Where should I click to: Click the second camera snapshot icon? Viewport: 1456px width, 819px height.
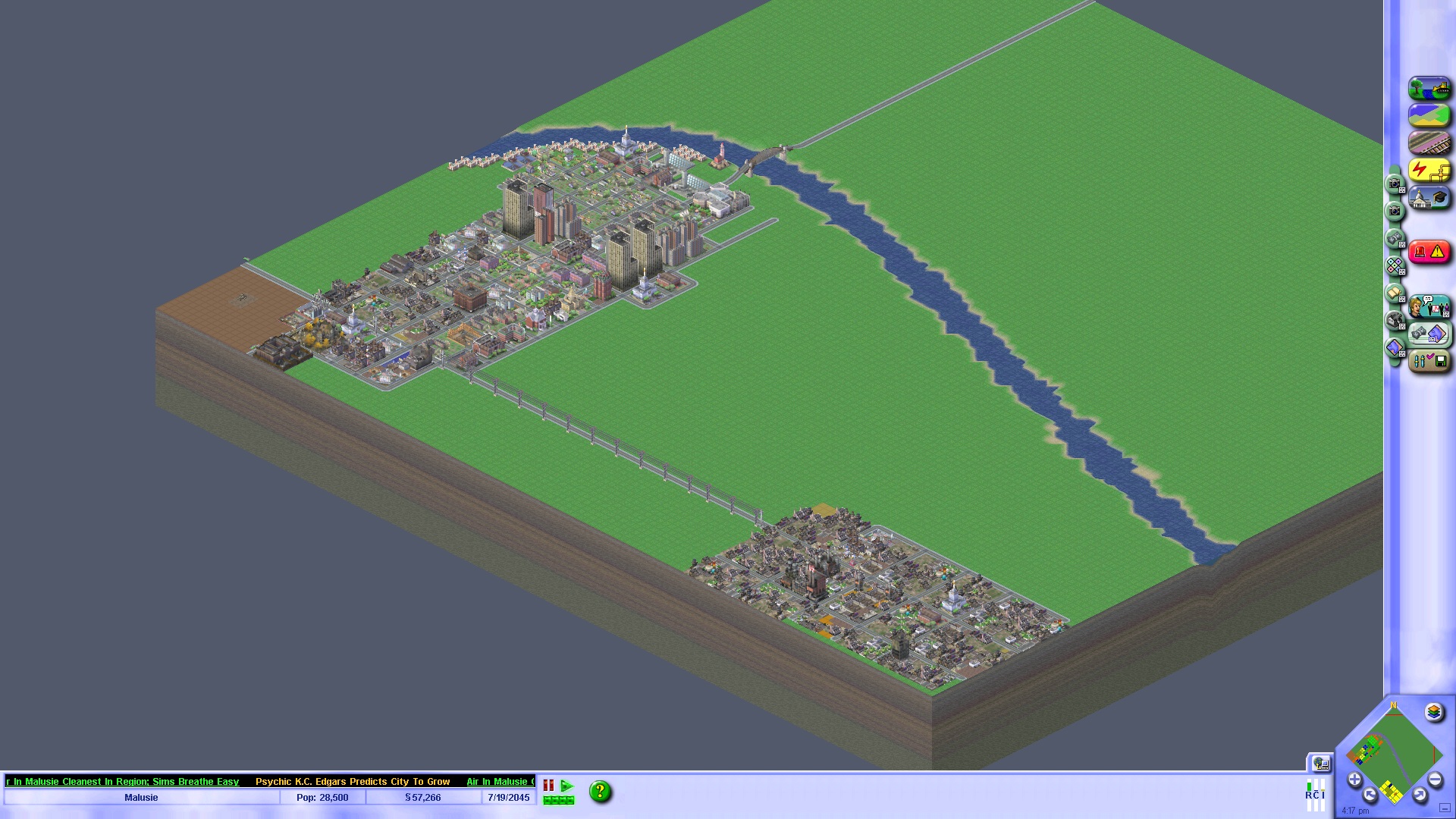[1395, 211]
